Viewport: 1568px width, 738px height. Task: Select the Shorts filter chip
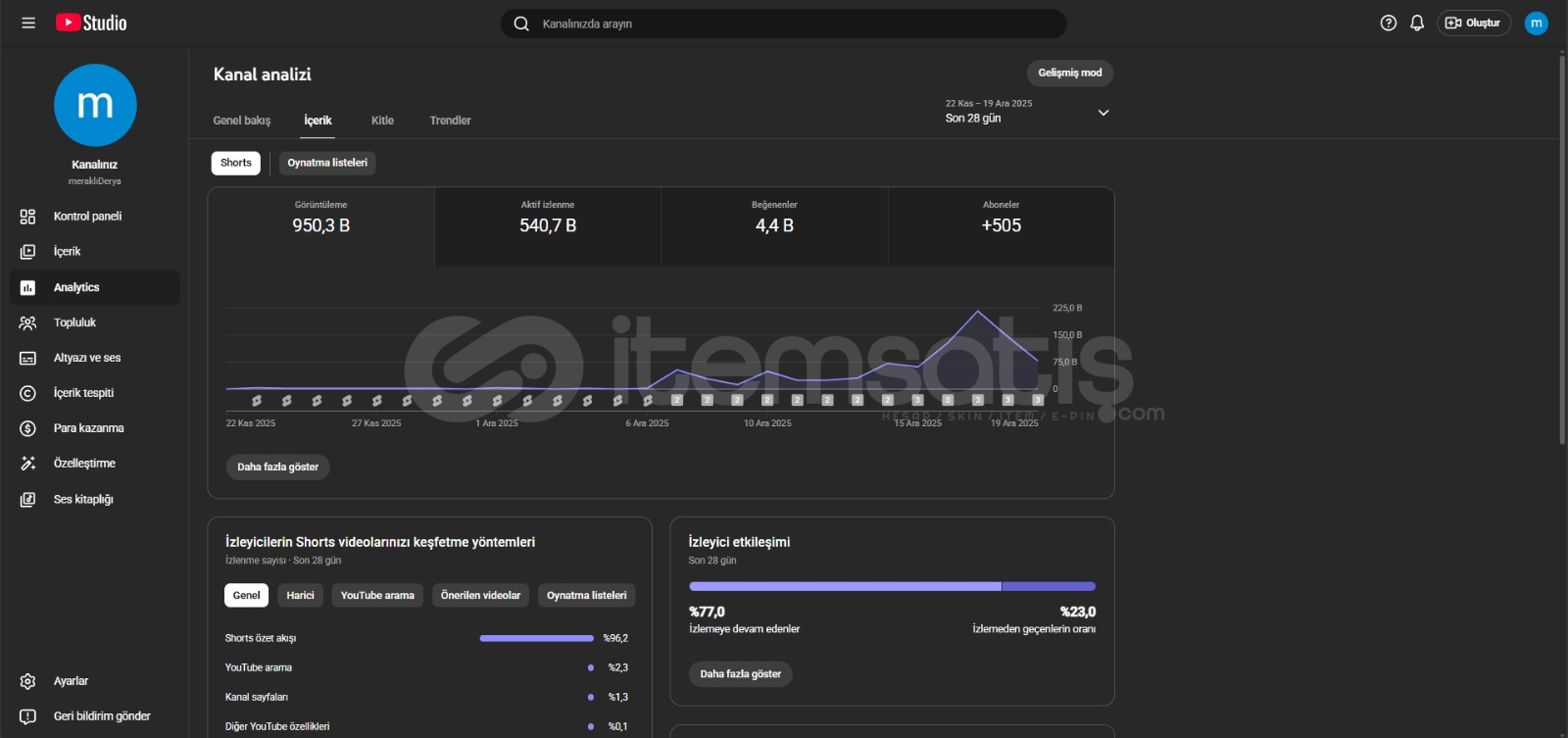pyautogui.click(x=235, y=163)
